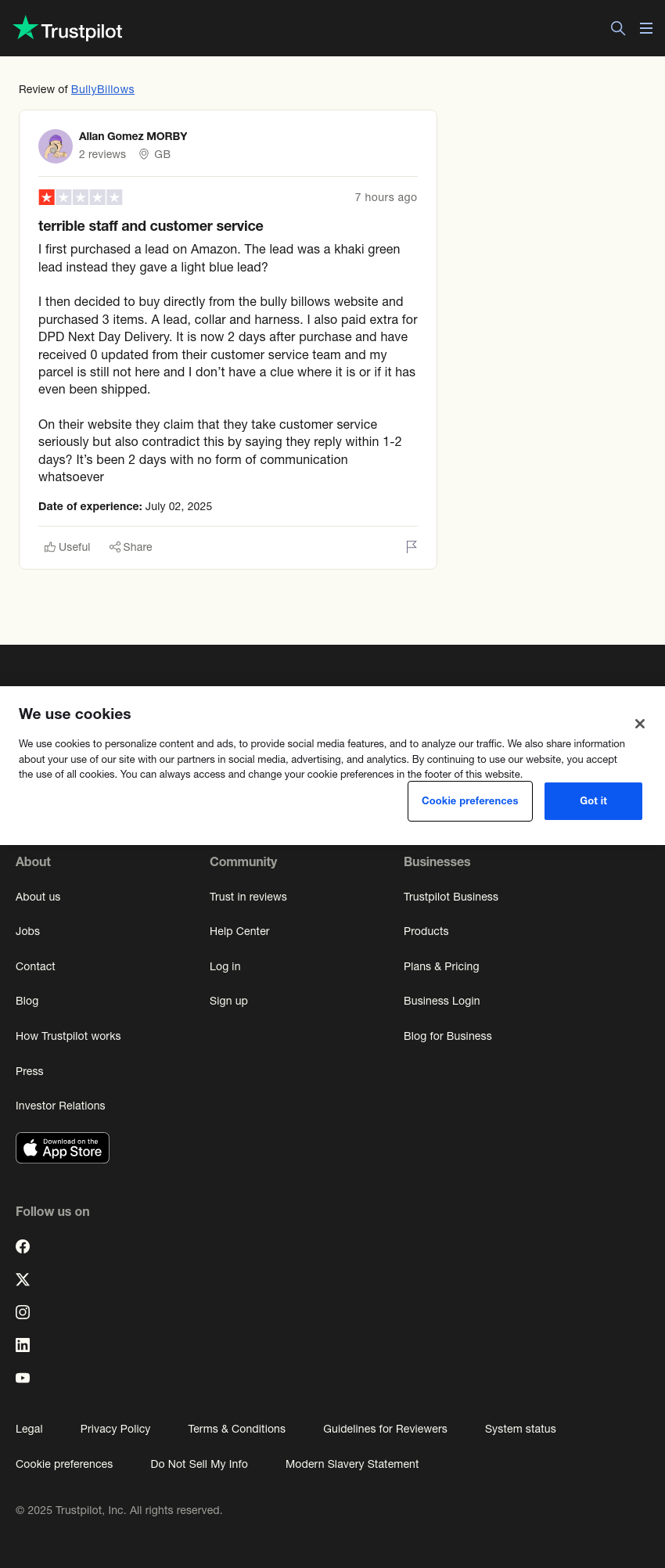Follow the BullyBillows link
The image size is (665, 1568).
coord(102,89)
